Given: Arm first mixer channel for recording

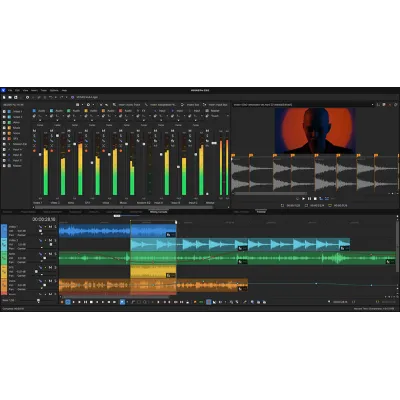Looking at the screenshot, I should [34, 151].
